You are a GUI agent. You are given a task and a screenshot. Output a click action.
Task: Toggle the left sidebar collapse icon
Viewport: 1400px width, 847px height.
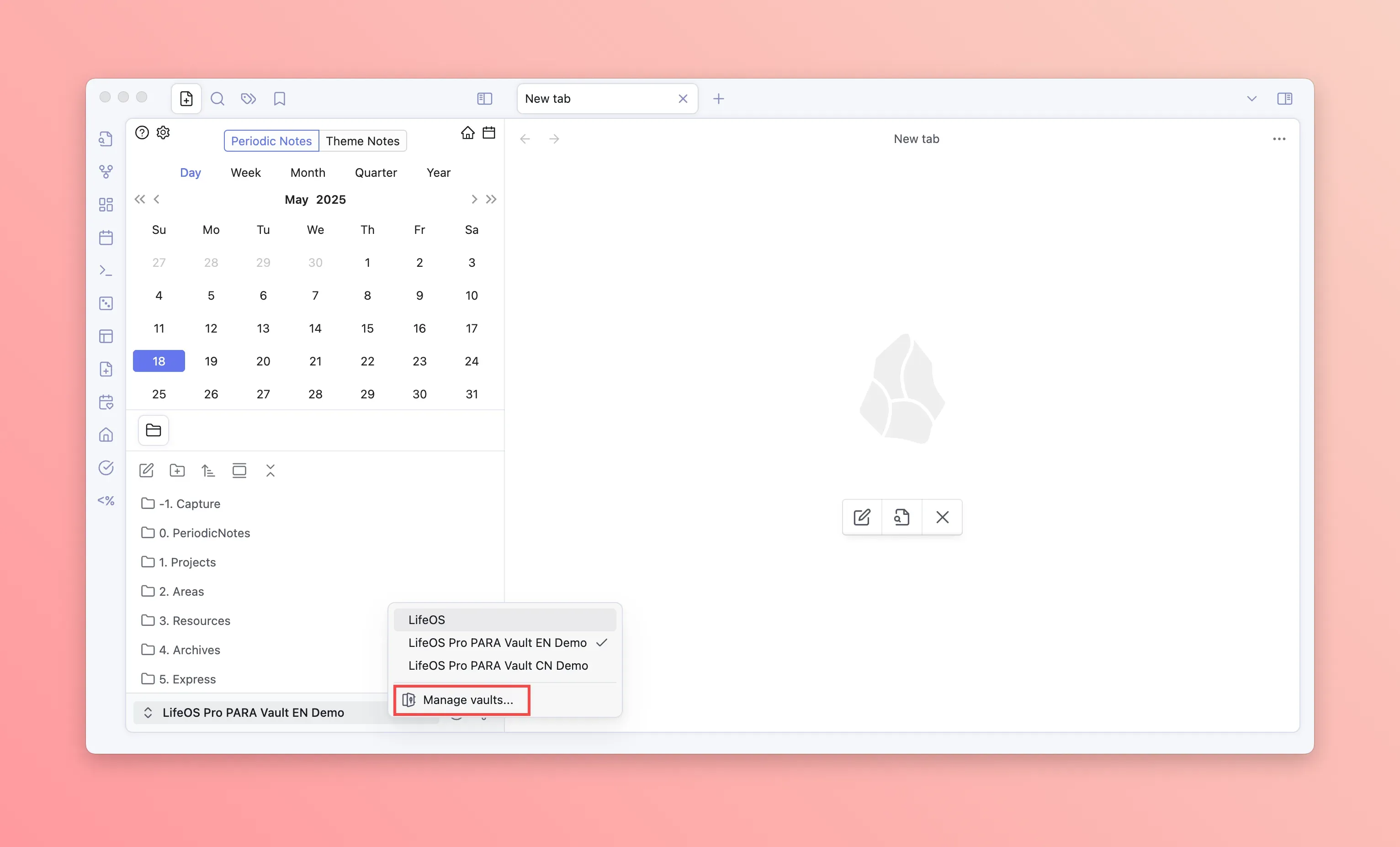tap(484, 99)
